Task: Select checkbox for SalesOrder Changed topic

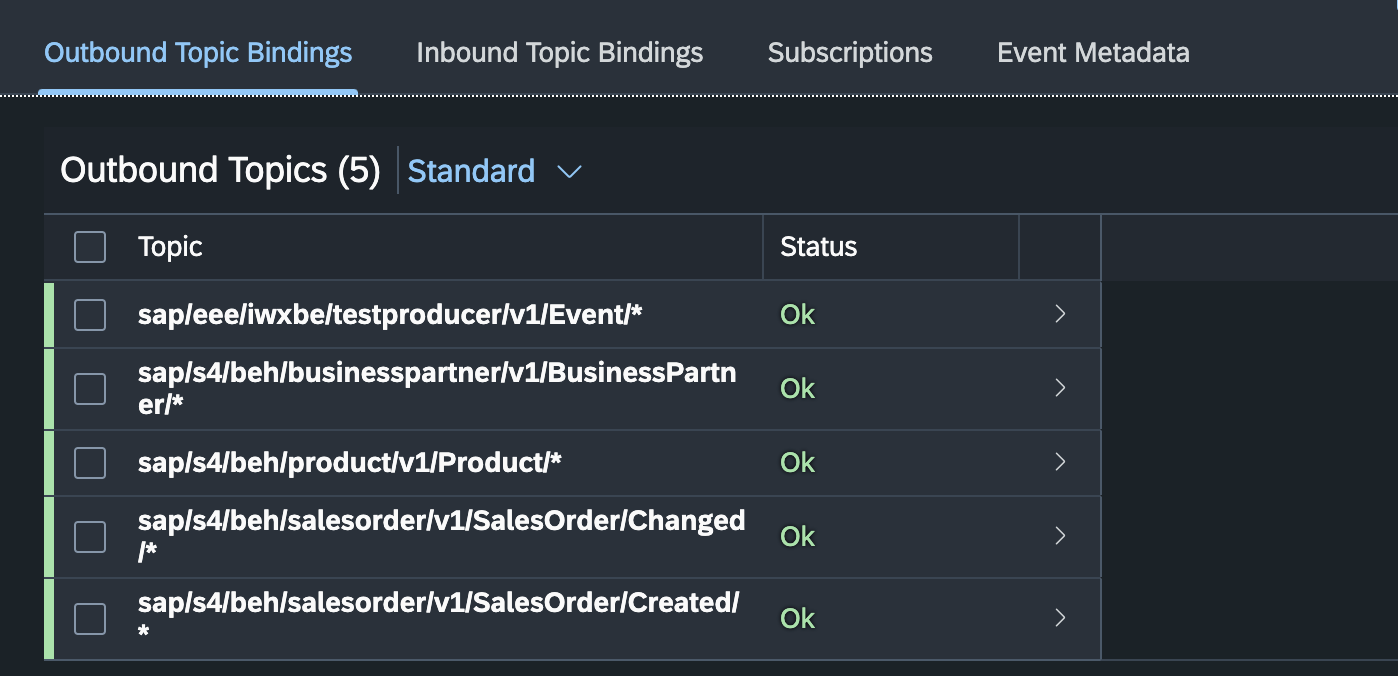Action: 90,537
